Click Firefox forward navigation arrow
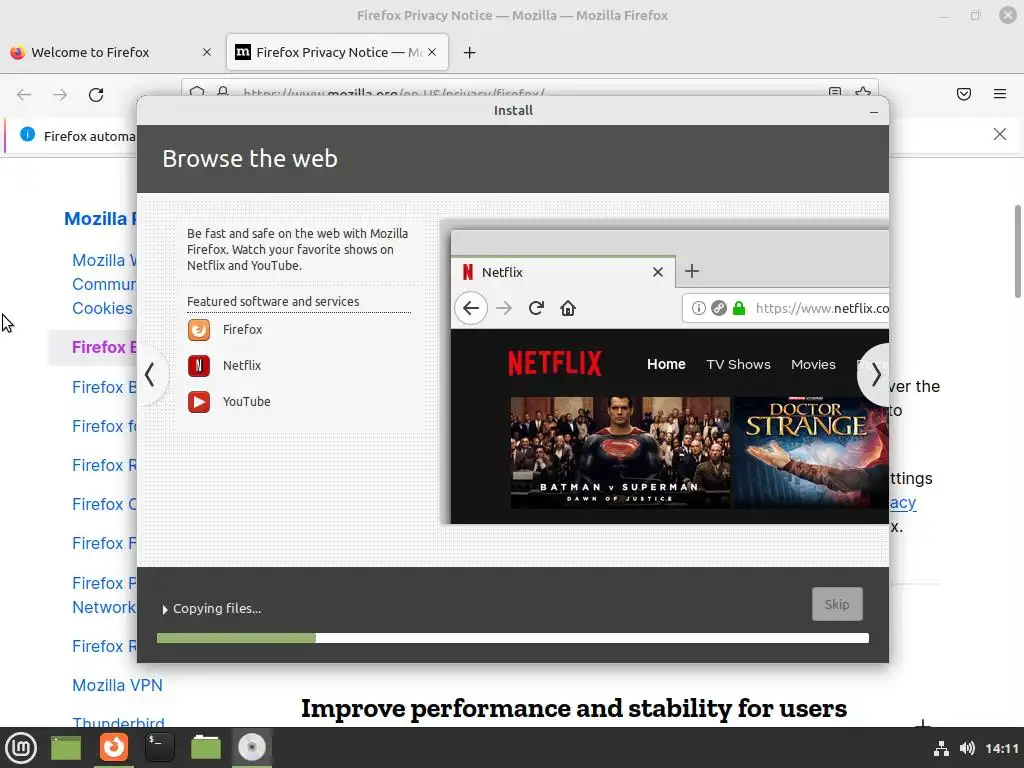The width and height of the screenshot is (1024, 768). 60,95
